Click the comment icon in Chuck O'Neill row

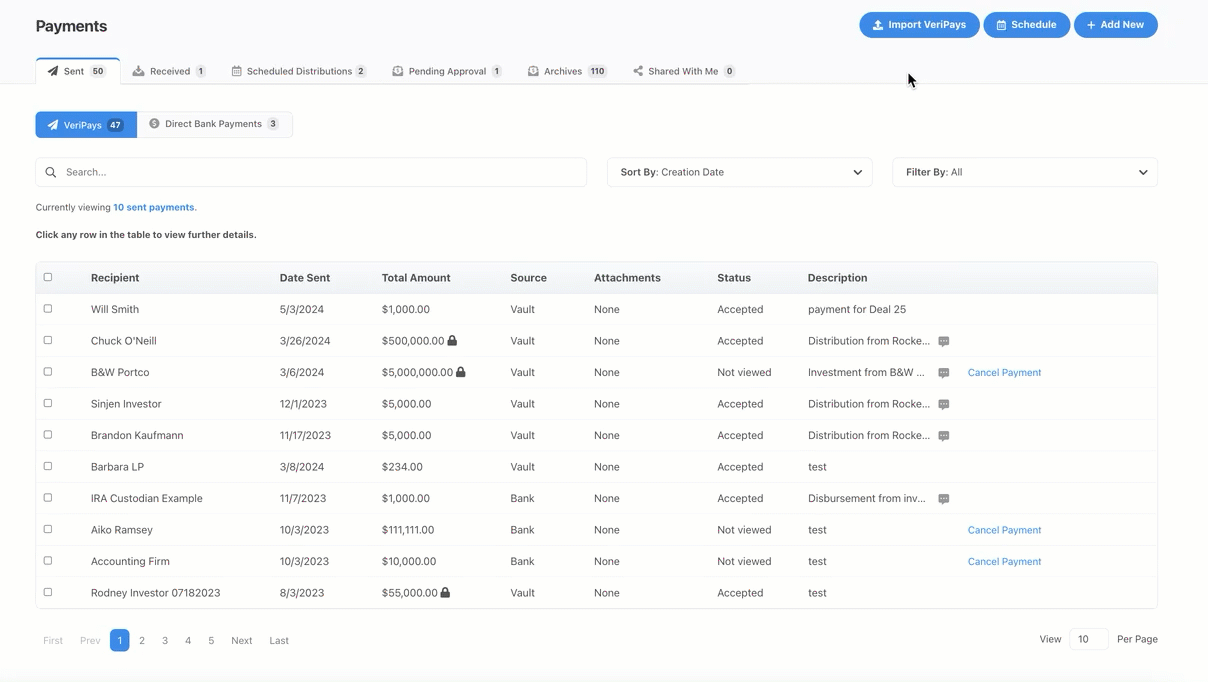[x=943, y=341]
